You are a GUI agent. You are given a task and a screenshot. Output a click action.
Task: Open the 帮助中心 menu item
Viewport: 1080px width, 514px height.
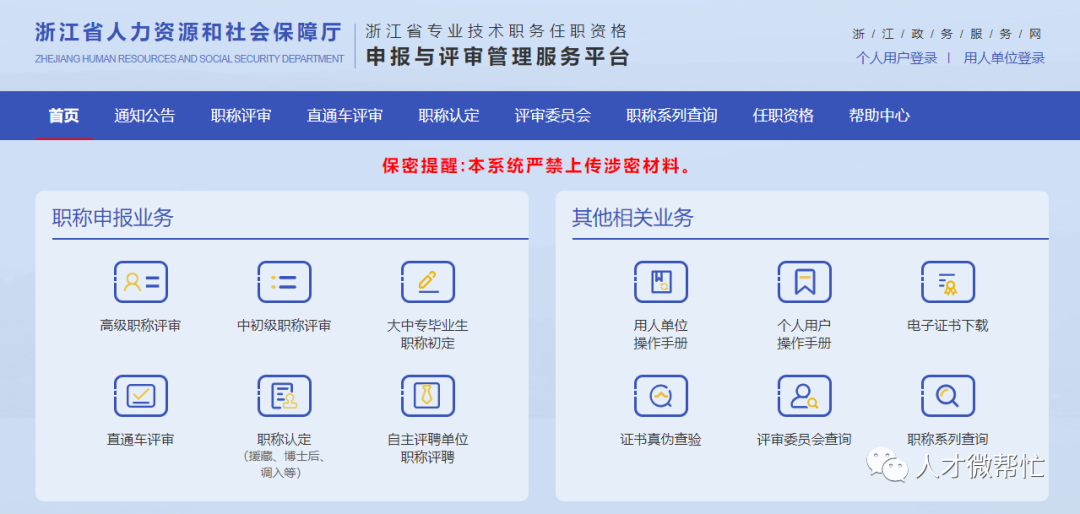click(880, 116)
